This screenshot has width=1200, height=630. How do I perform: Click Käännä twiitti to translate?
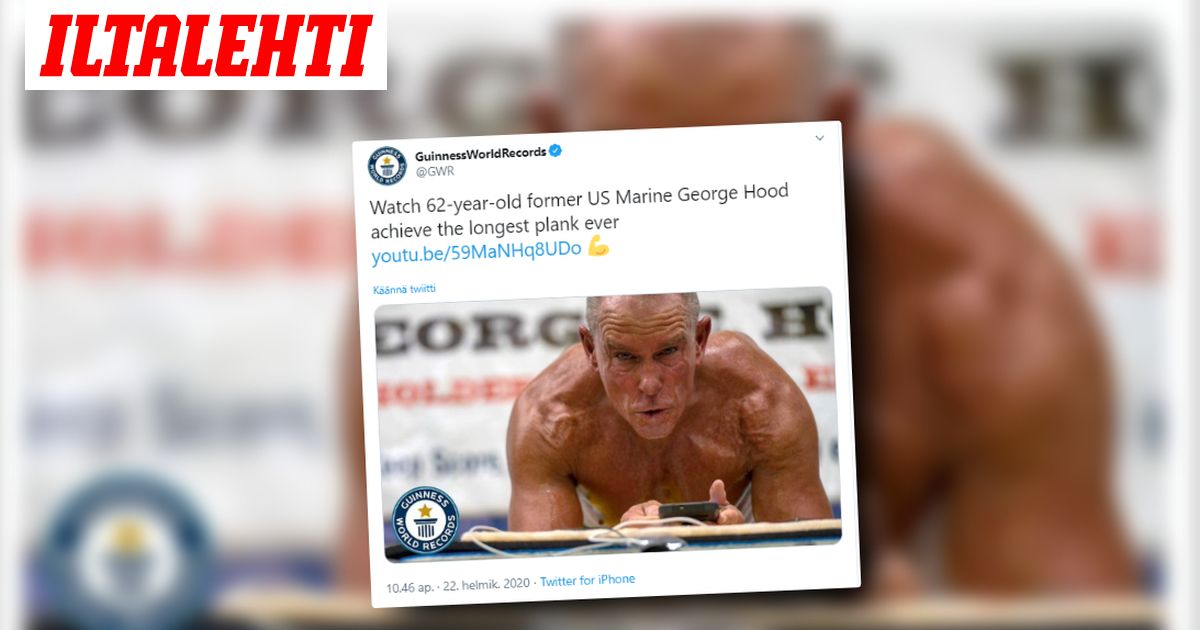[404, 289]
